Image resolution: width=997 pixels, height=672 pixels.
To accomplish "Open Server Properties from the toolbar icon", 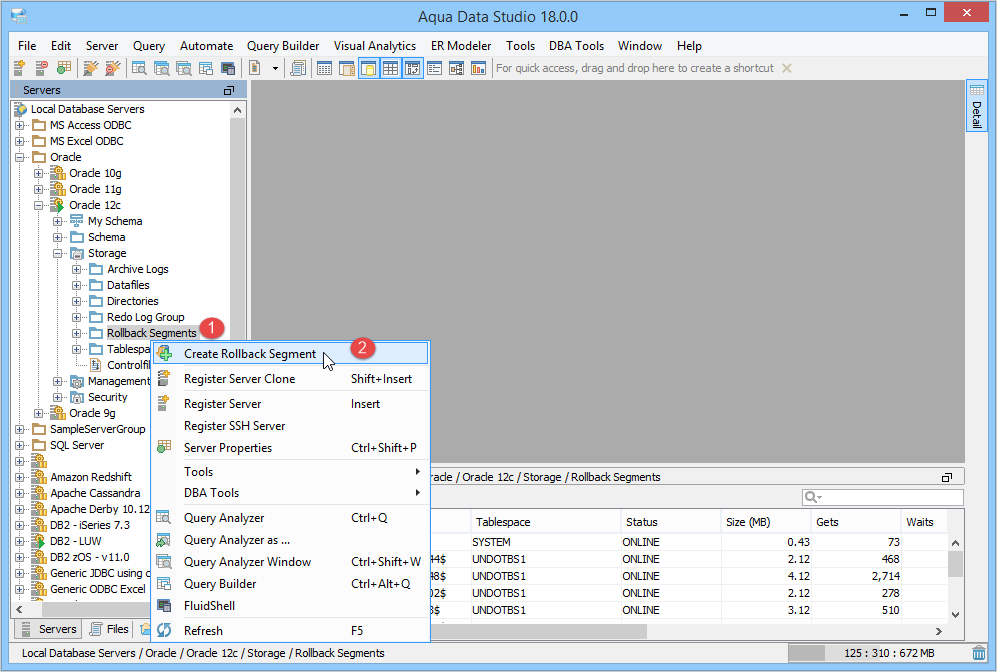I will point(64,68).
